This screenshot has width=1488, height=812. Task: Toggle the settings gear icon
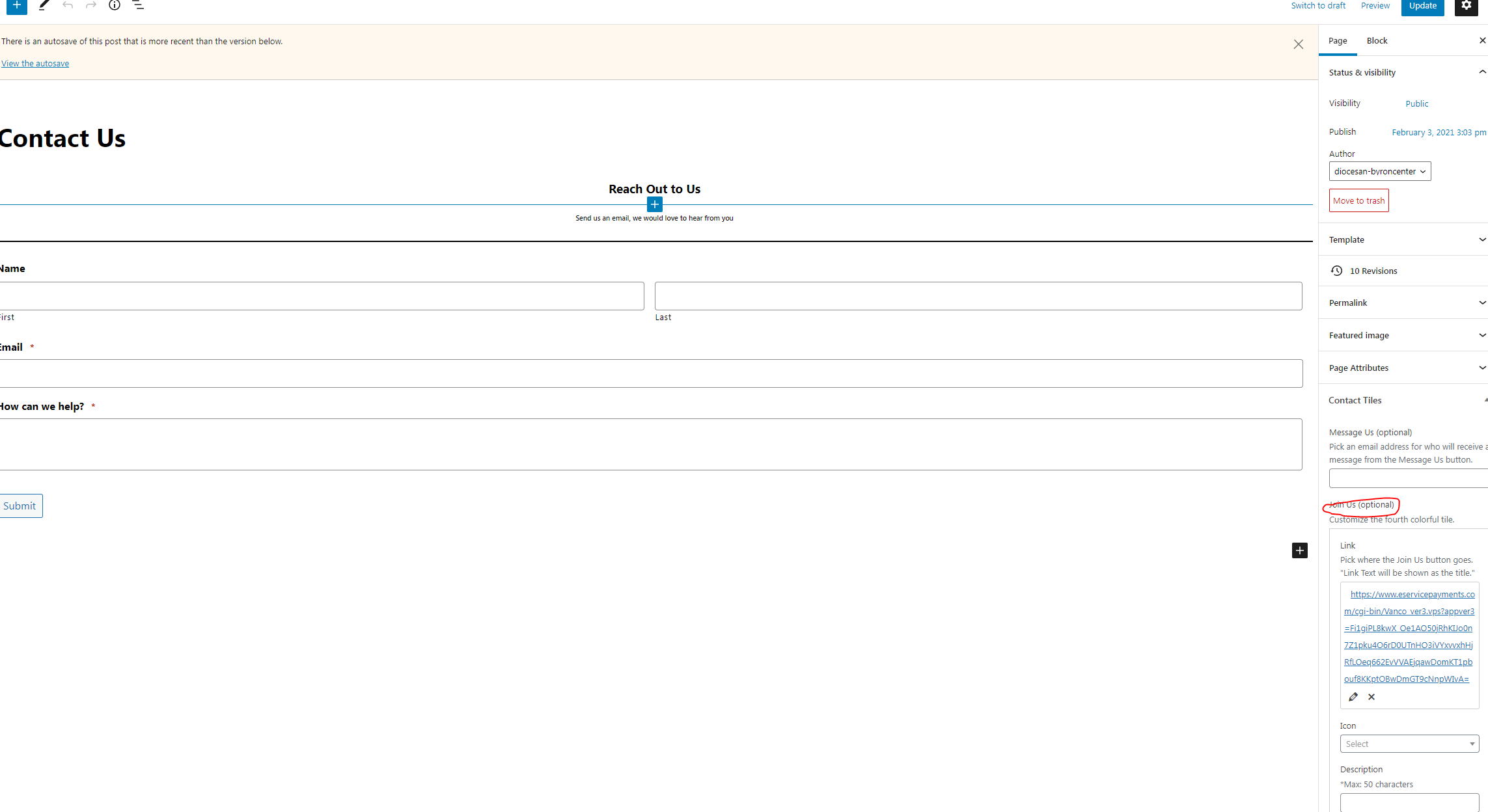point(1466,6)
